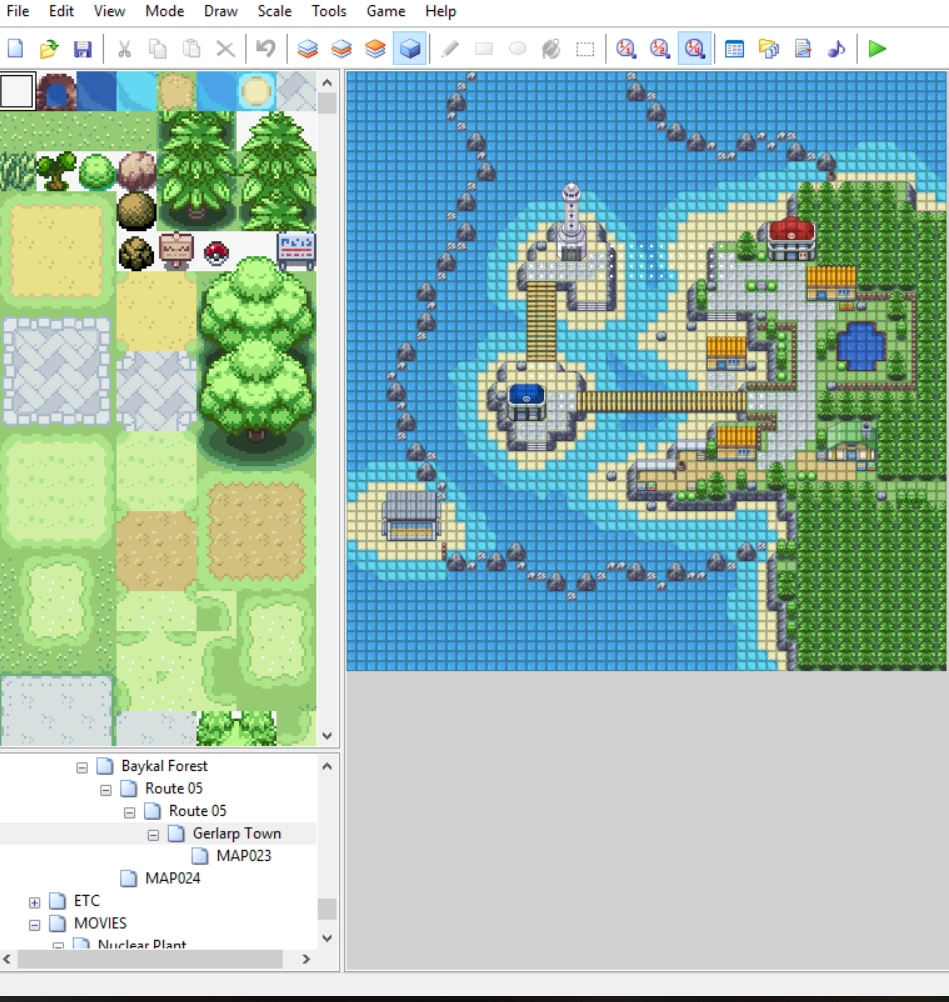The image size is (949, 1002).
Task: Select the Baykal Forest map
Action: click(164, 766)
